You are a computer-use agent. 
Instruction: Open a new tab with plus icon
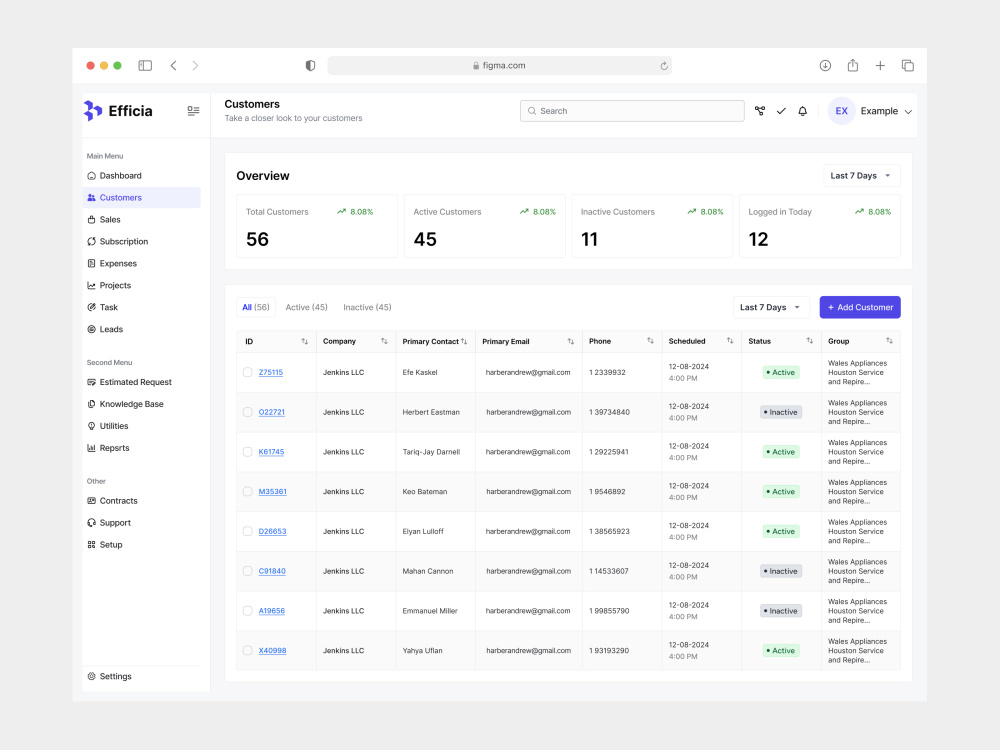click(x=880, y=66)
